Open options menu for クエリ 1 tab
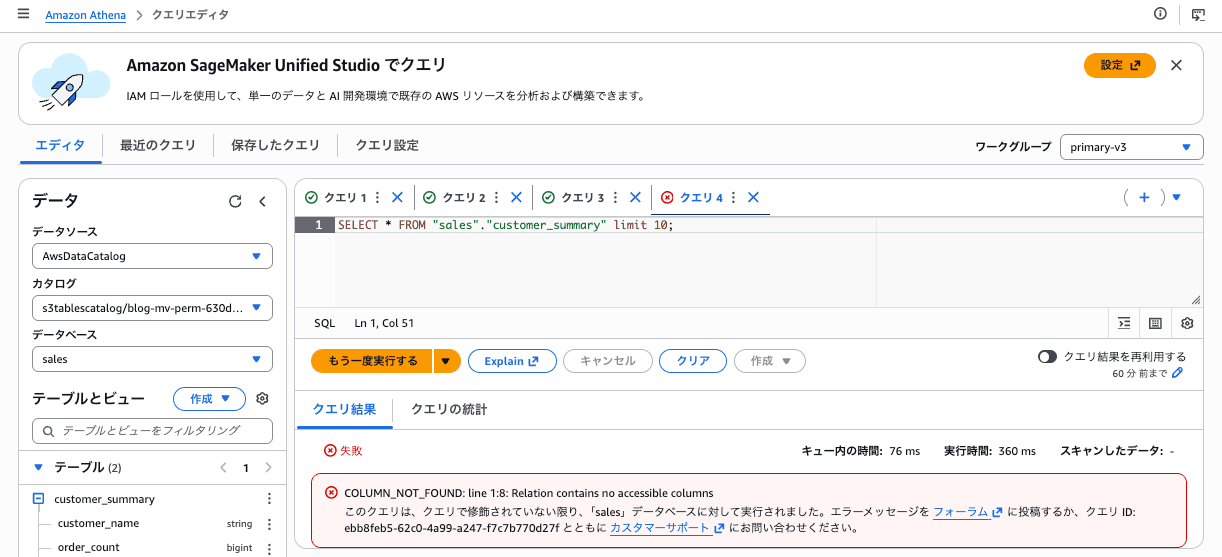Screen dimensions: 1222x557 (x=378, y=198)
